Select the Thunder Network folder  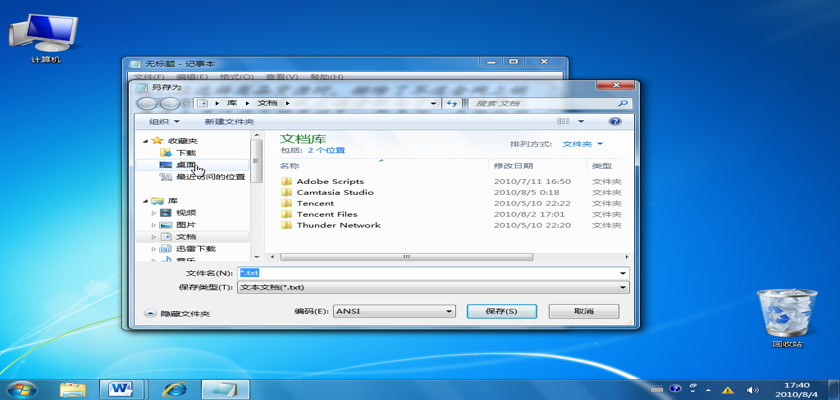pos(338,225)
